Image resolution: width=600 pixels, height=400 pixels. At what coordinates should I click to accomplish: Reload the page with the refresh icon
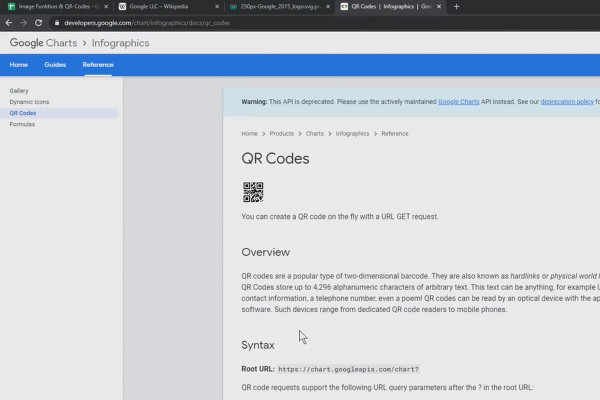point(39,23)
